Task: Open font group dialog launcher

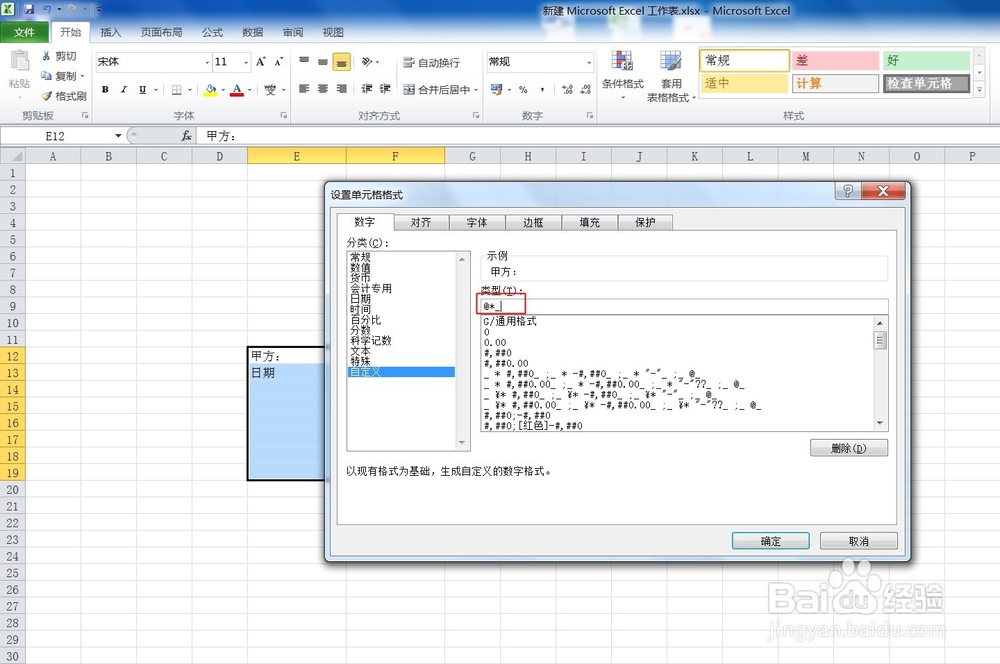Action: pos(283,115)
